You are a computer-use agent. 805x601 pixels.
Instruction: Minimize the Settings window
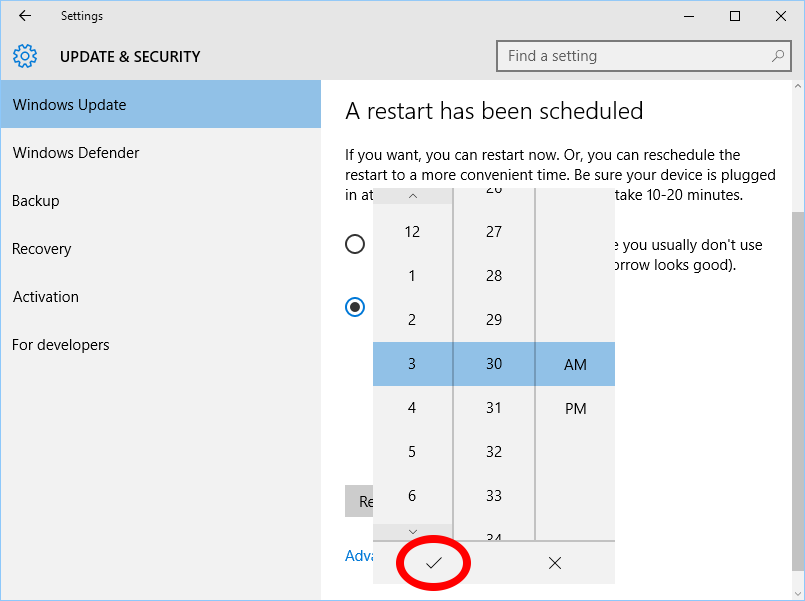point(689,16)
